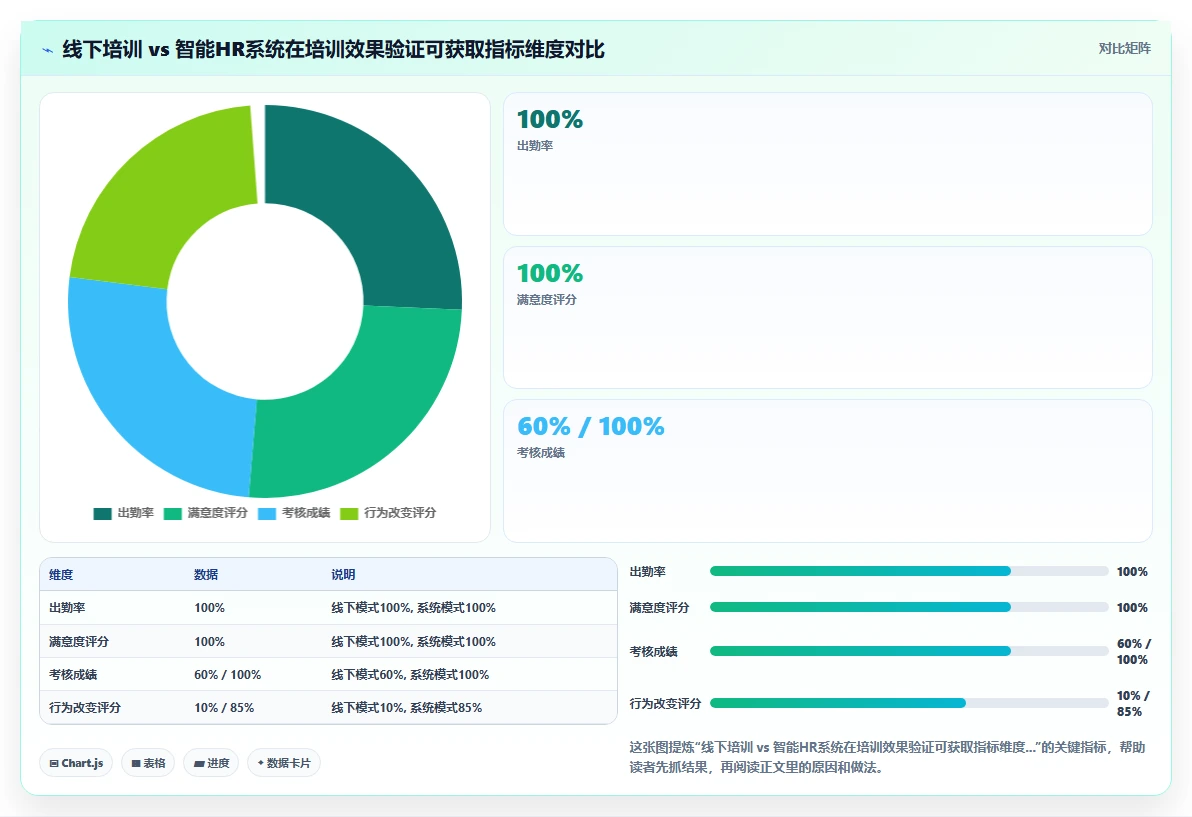Click the 满意度评分 progress bar
Viewport: 1192px width, 817px height.
click(x=909, y=607)
